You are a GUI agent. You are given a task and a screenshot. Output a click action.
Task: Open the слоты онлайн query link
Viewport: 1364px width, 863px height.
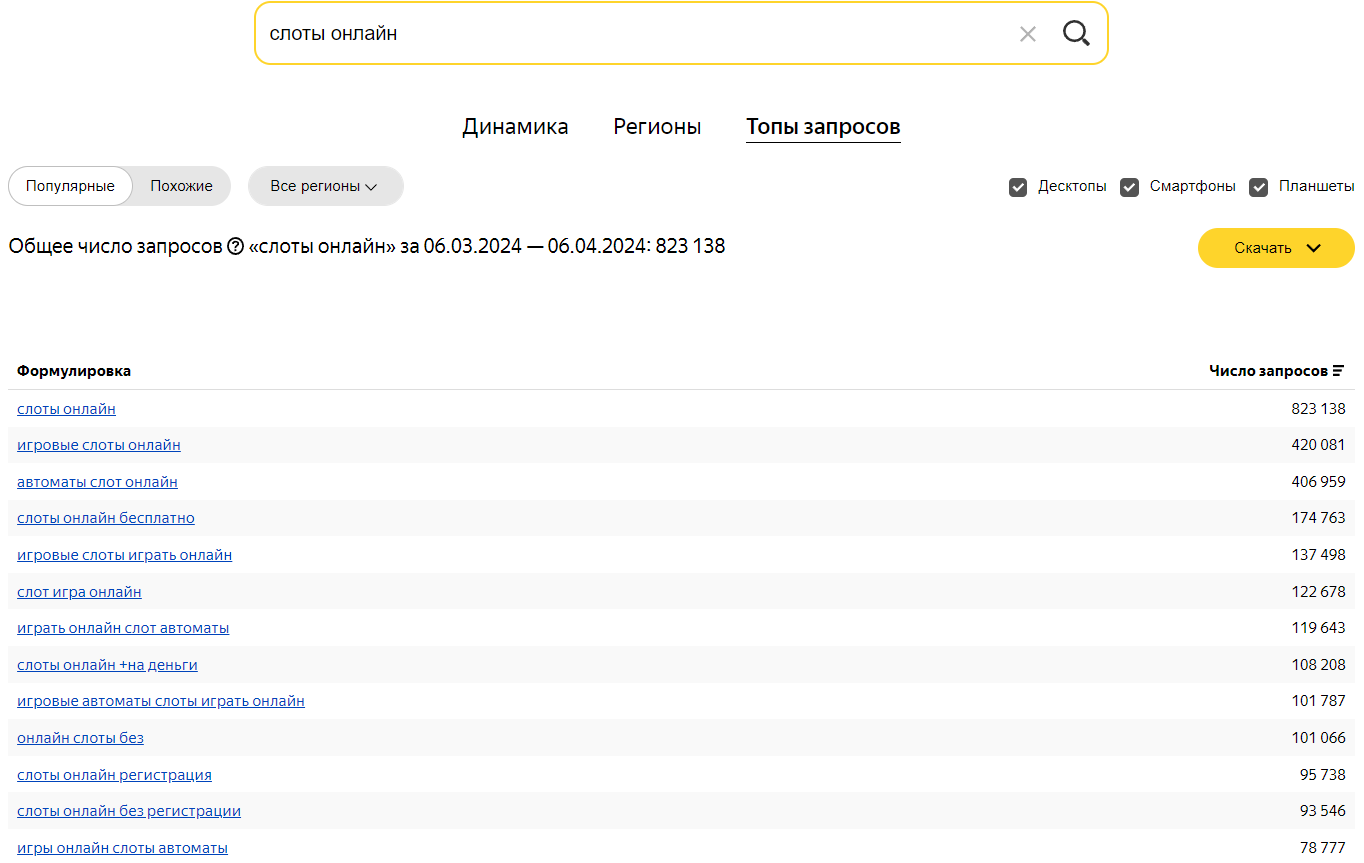(66, 408)
